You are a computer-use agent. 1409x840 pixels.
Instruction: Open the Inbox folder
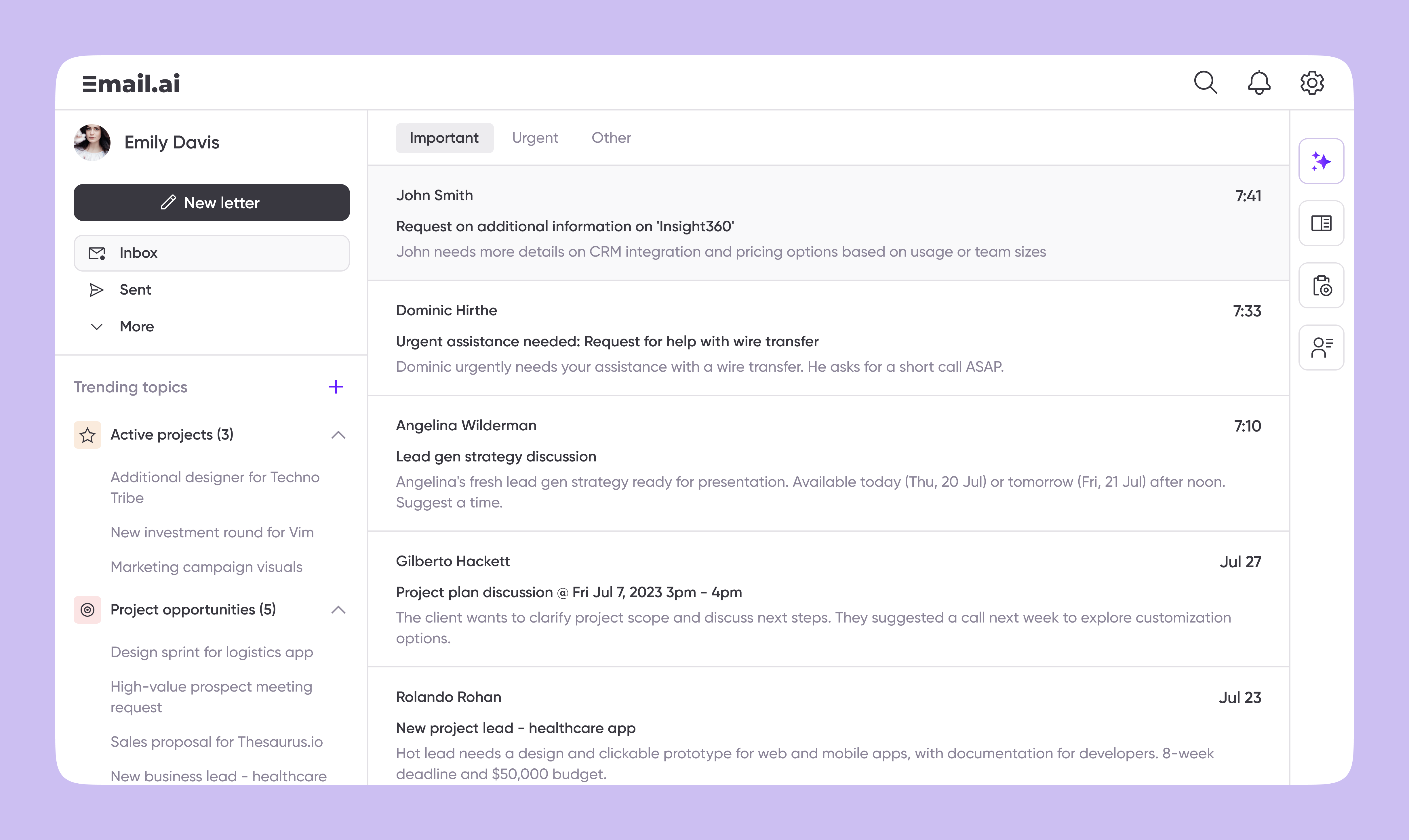coord(211,253)
